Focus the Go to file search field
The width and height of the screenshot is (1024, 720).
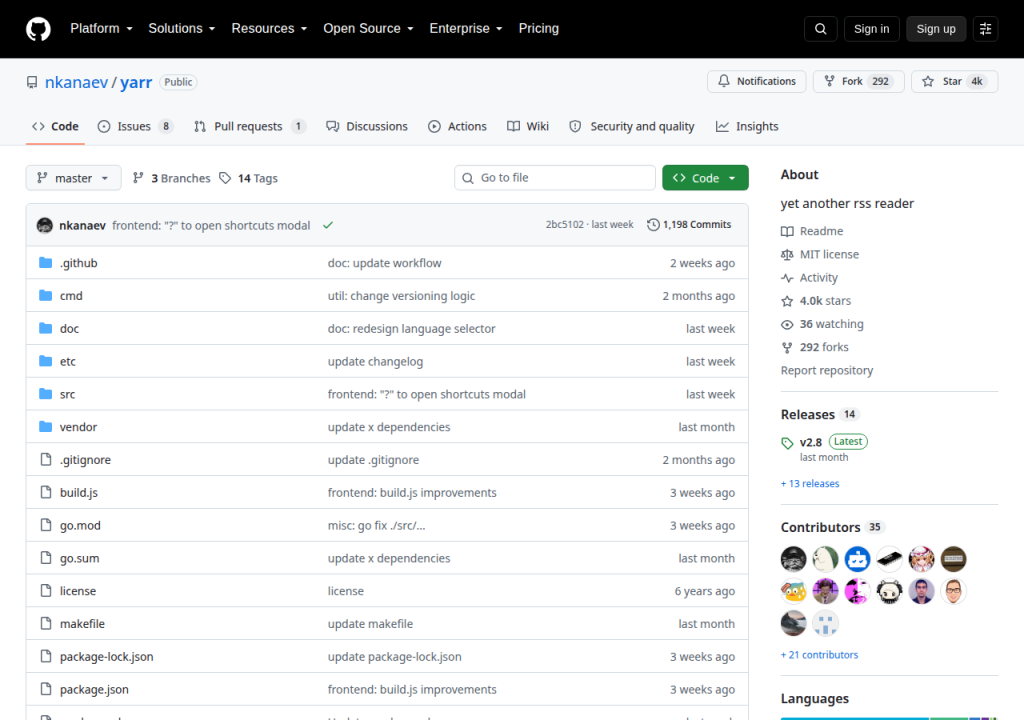[555, 178]
